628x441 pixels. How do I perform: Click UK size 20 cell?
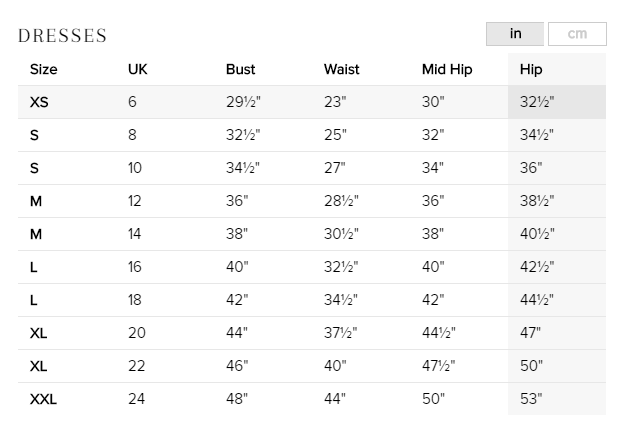(x=137, y=333)
